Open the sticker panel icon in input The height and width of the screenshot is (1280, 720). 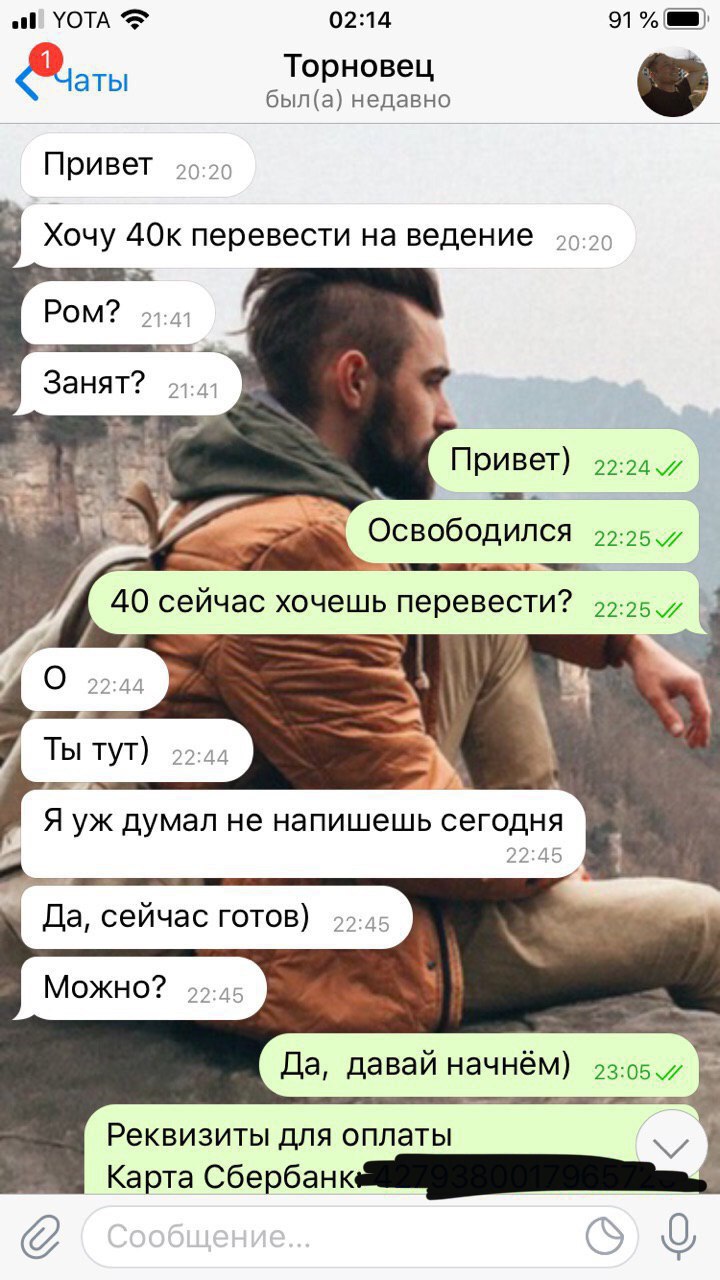pos(605,1238)
